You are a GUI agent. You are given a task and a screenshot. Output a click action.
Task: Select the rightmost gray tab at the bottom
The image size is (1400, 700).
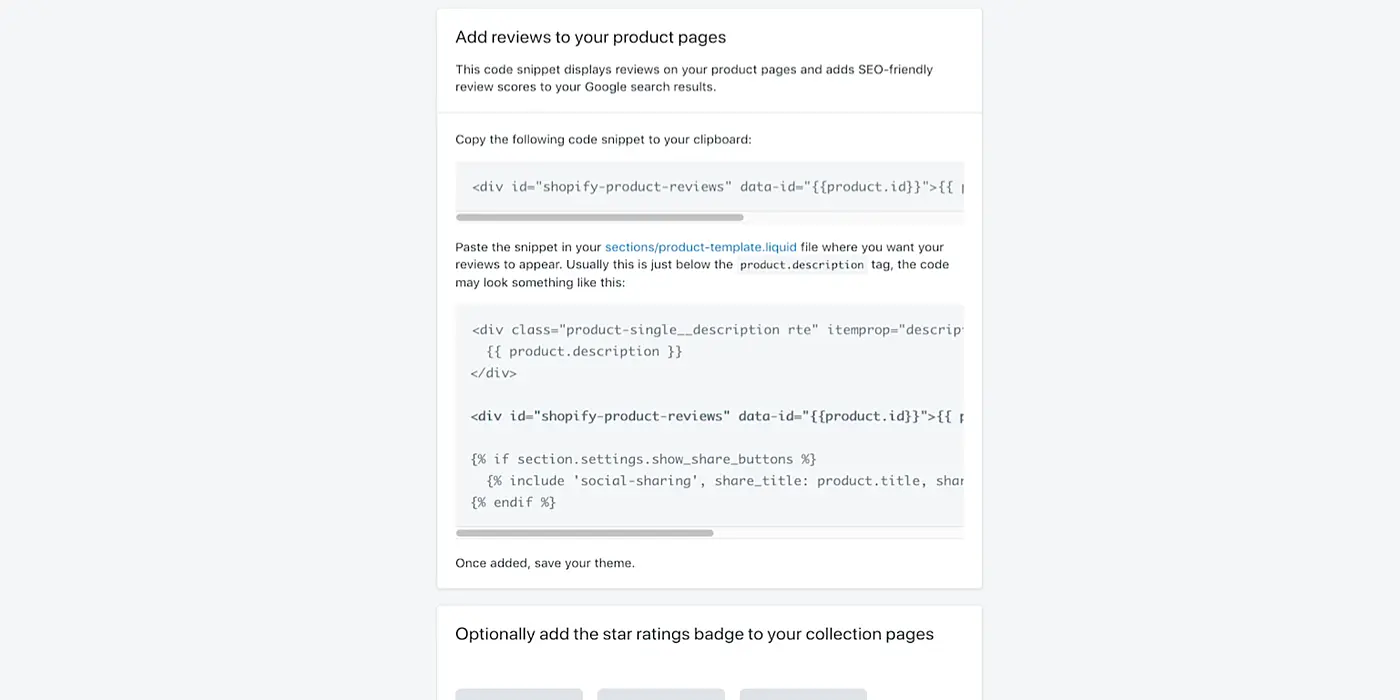tap(802, 694)
